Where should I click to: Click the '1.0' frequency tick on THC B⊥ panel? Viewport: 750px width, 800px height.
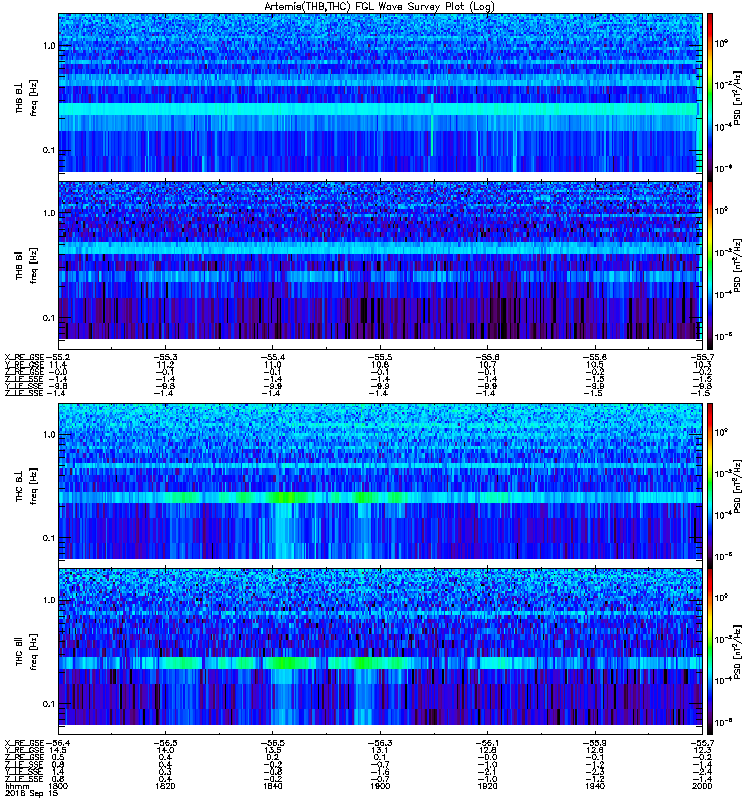click(49, 435)
